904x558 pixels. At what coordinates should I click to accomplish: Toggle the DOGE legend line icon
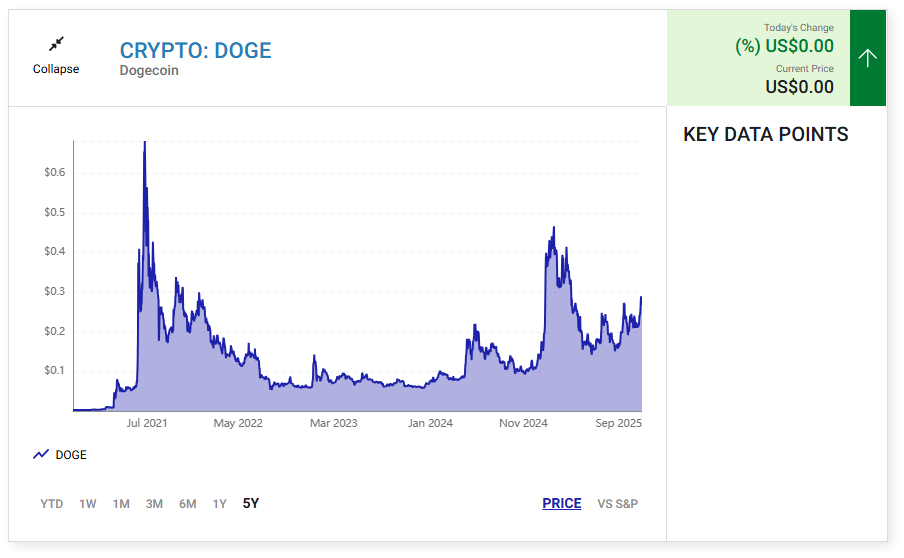[x=41, y=455]
